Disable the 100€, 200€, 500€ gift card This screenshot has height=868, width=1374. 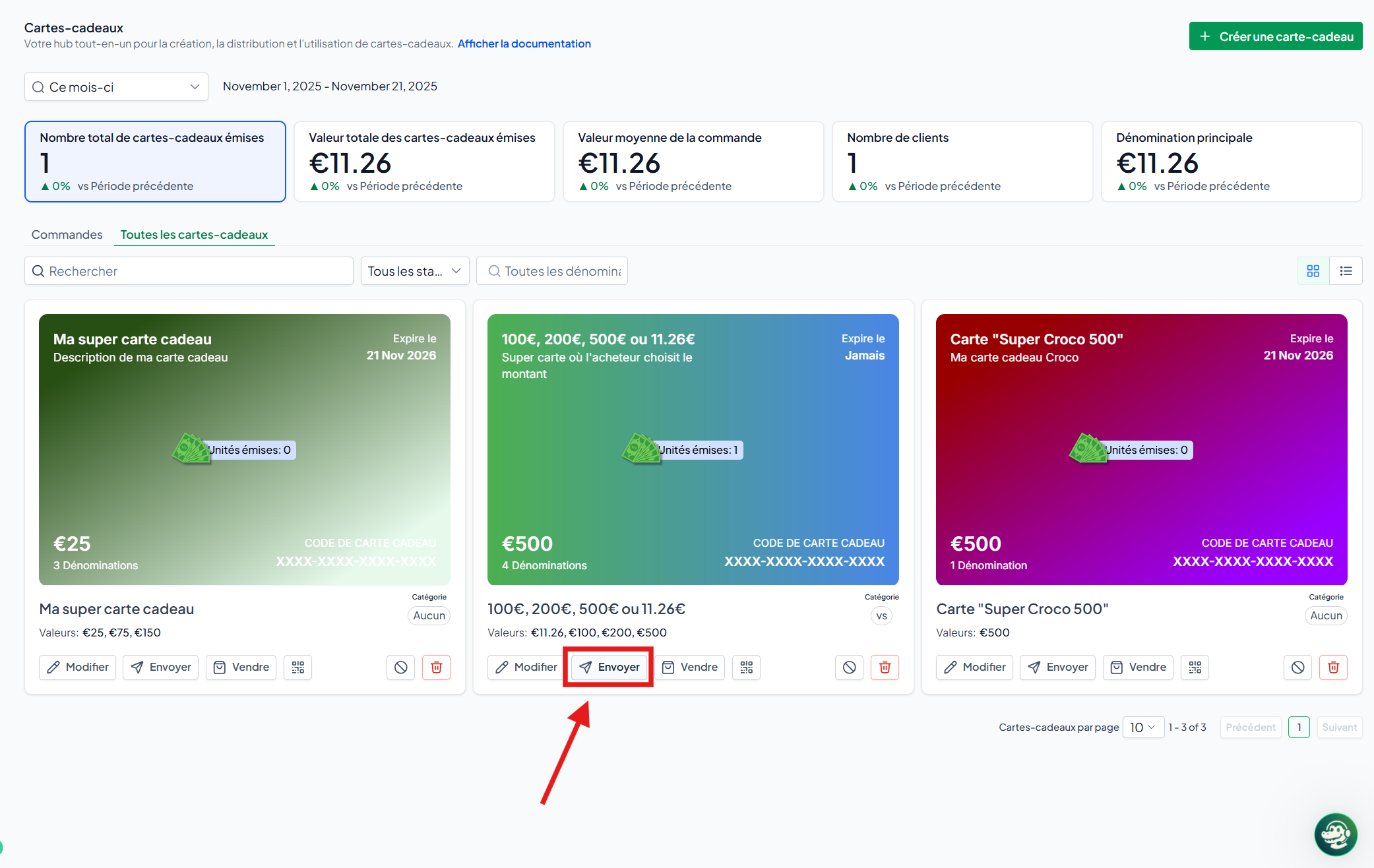click(x=849, y=667)
